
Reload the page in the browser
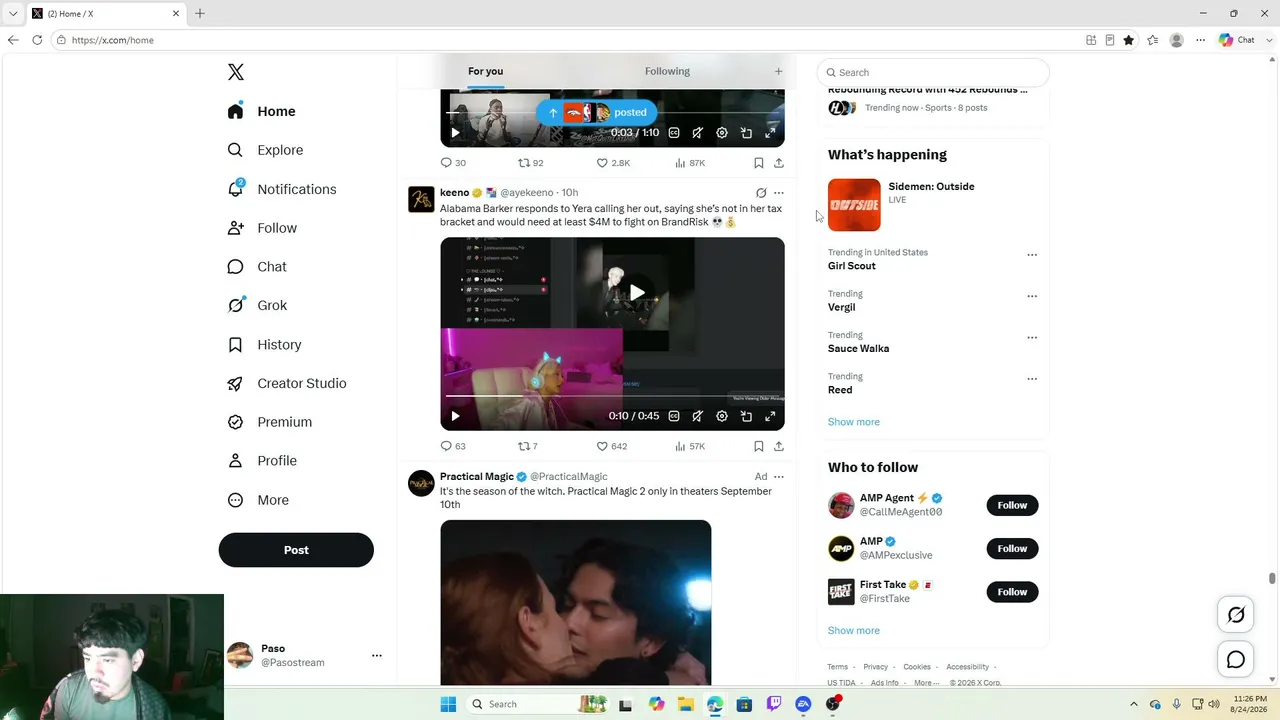tap(37, 40)
